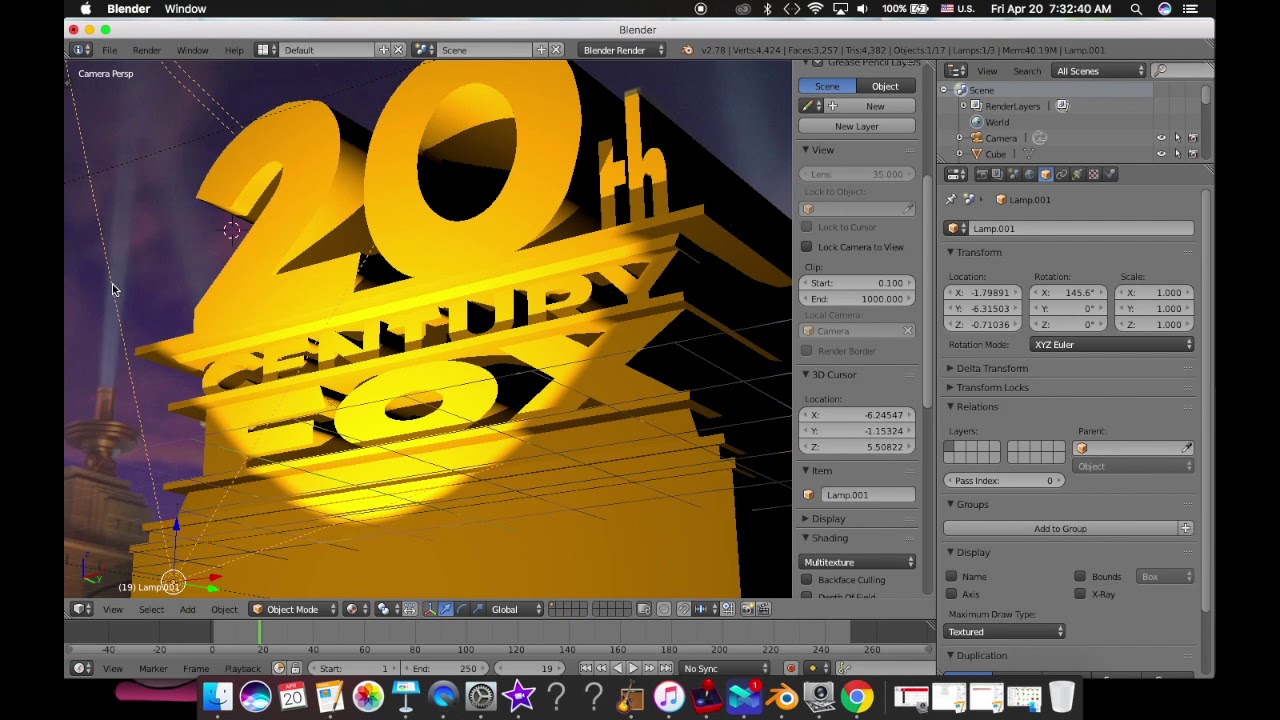Toggle Camera visibility eye in outliner
The image size is (1280, 720).
[x=1161, y=138]
